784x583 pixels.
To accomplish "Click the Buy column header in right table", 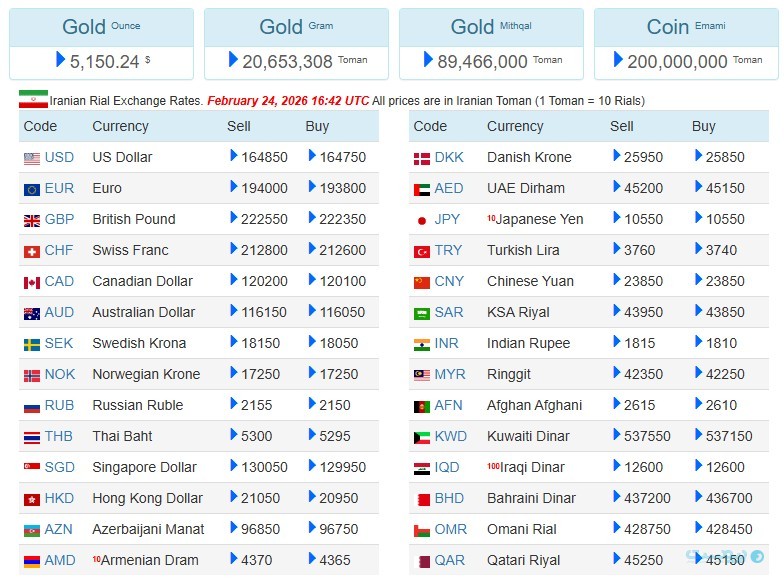I will point(703,126).
